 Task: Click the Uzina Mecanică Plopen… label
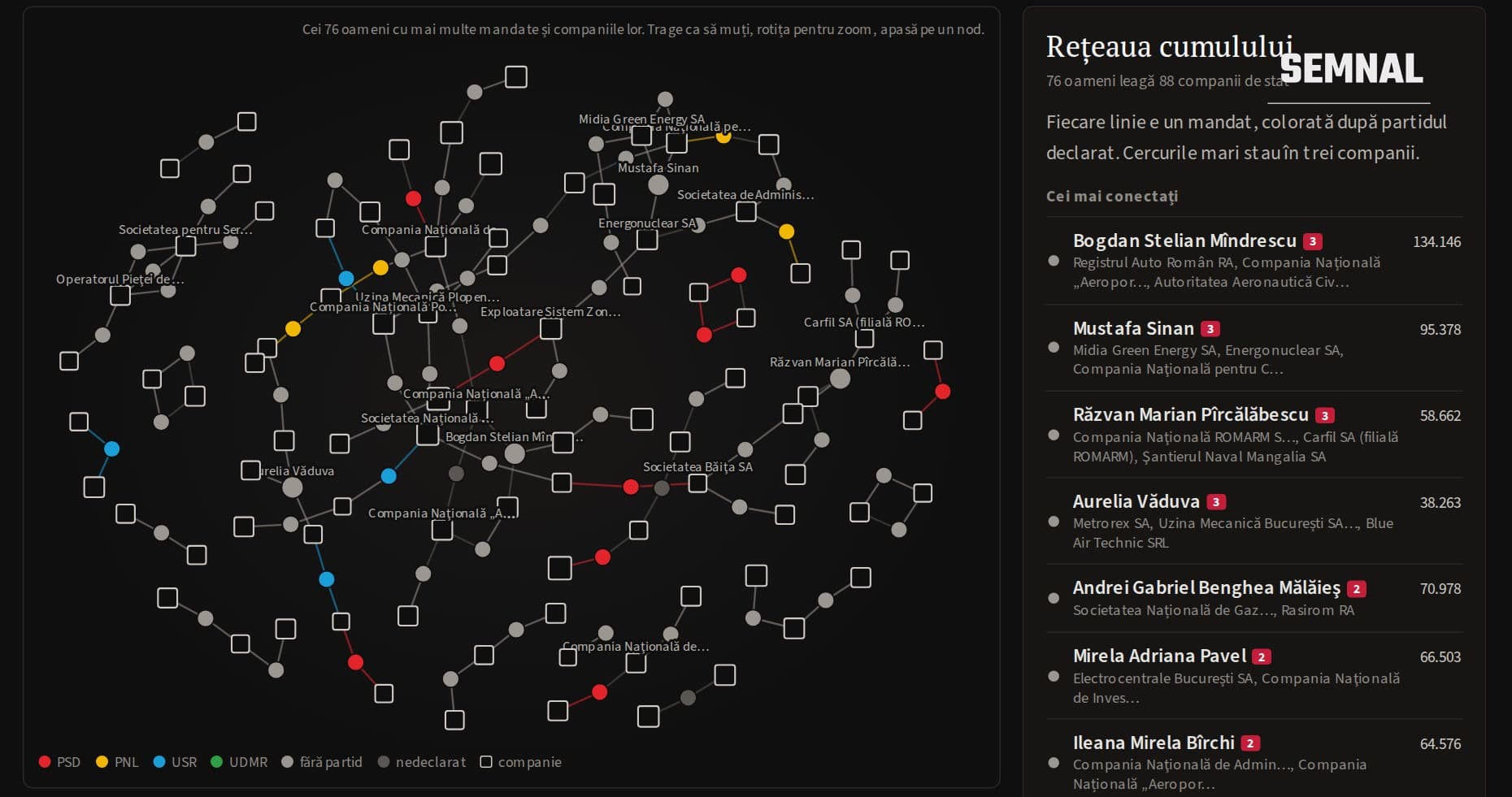(428, 297)
